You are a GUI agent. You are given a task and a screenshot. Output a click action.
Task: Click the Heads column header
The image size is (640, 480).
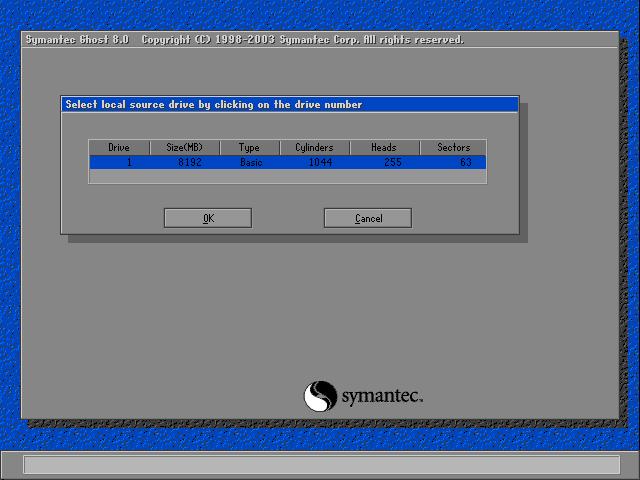384,147
